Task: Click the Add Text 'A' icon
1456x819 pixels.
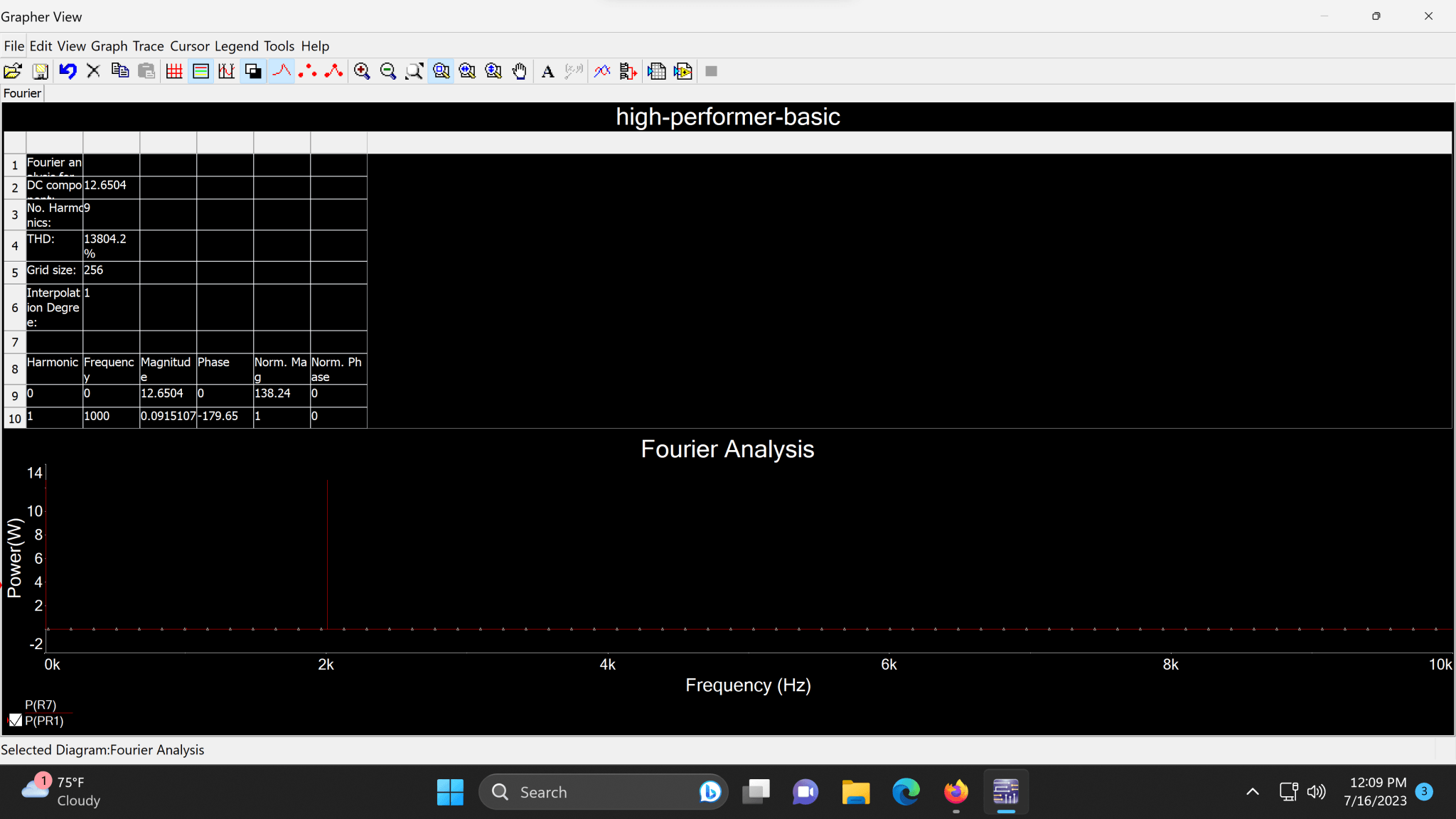Action: [547, 71]
